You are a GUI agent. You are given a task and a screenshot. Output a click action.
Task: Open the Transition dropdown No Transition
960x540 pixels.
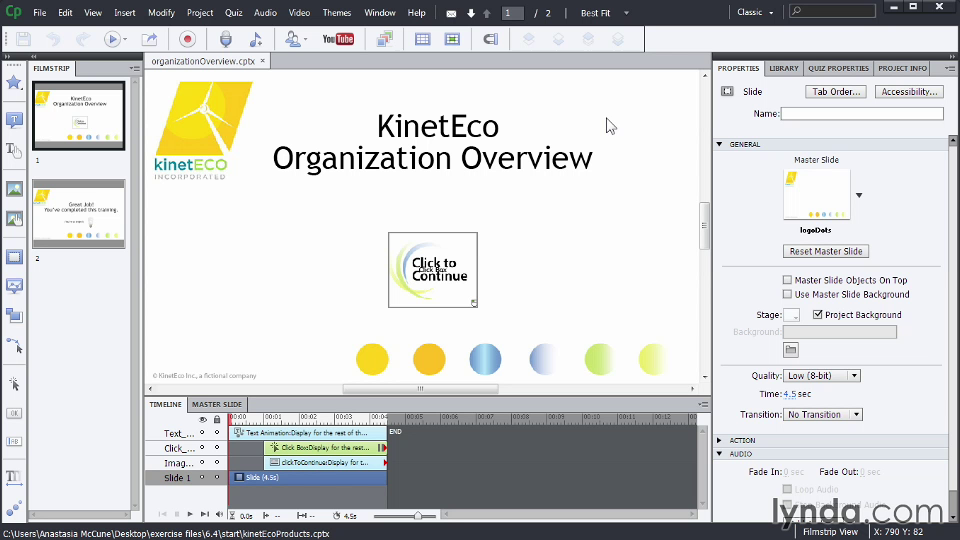823,414
